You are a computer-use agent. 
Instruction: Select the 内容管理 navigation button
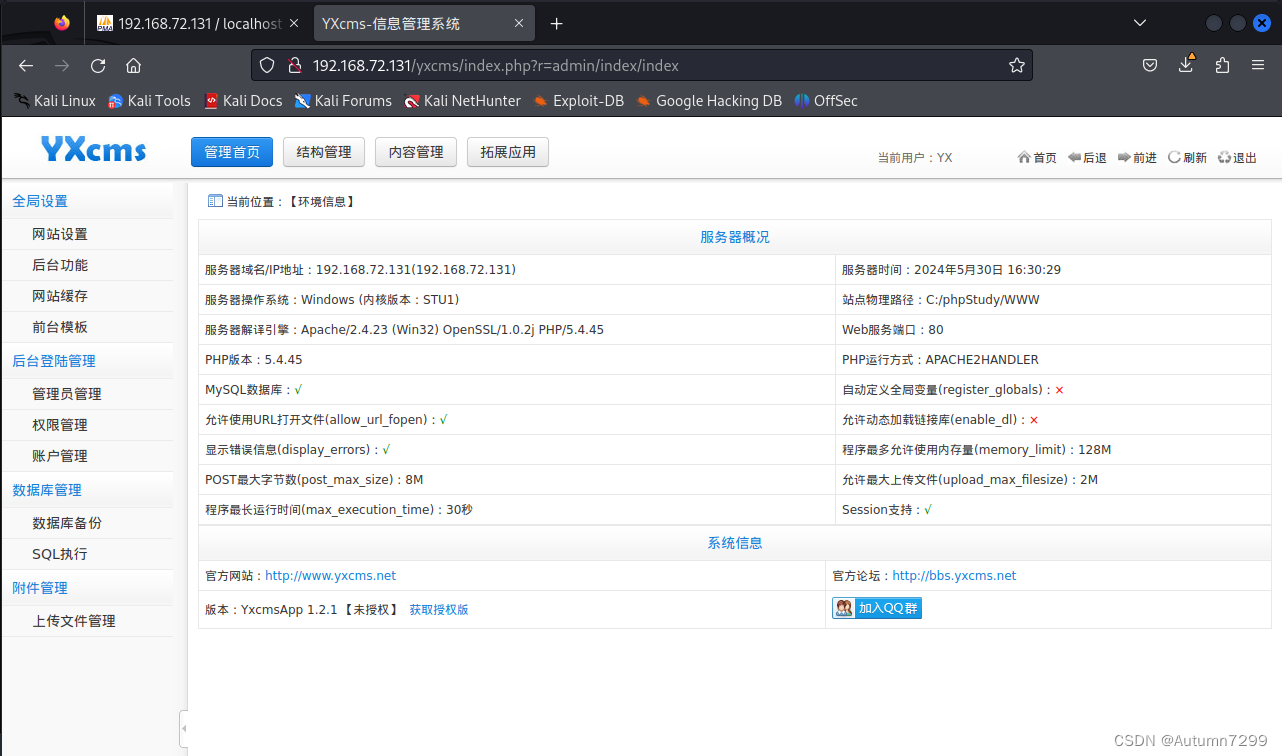tap(416, 152)
